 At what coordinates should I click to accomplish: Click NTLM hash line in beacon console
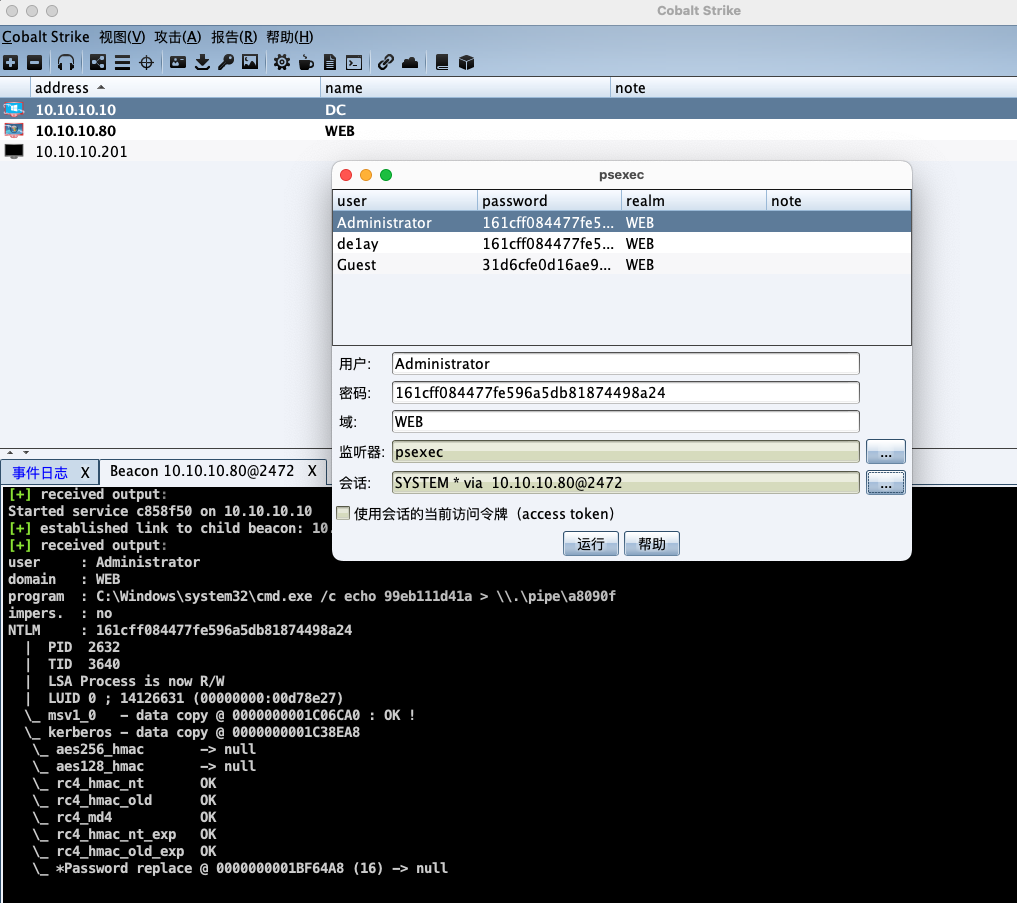click(180, 630)
